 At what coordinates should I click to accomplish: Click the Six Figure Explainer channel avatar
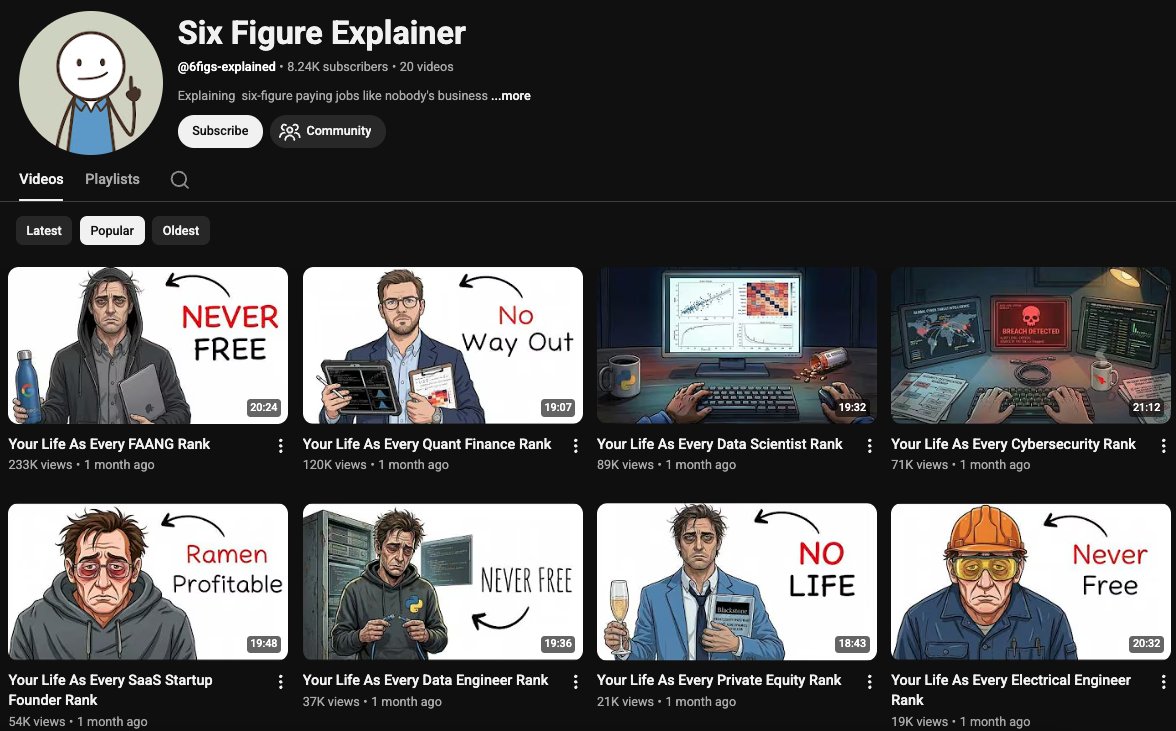click(x=91, y=82)
